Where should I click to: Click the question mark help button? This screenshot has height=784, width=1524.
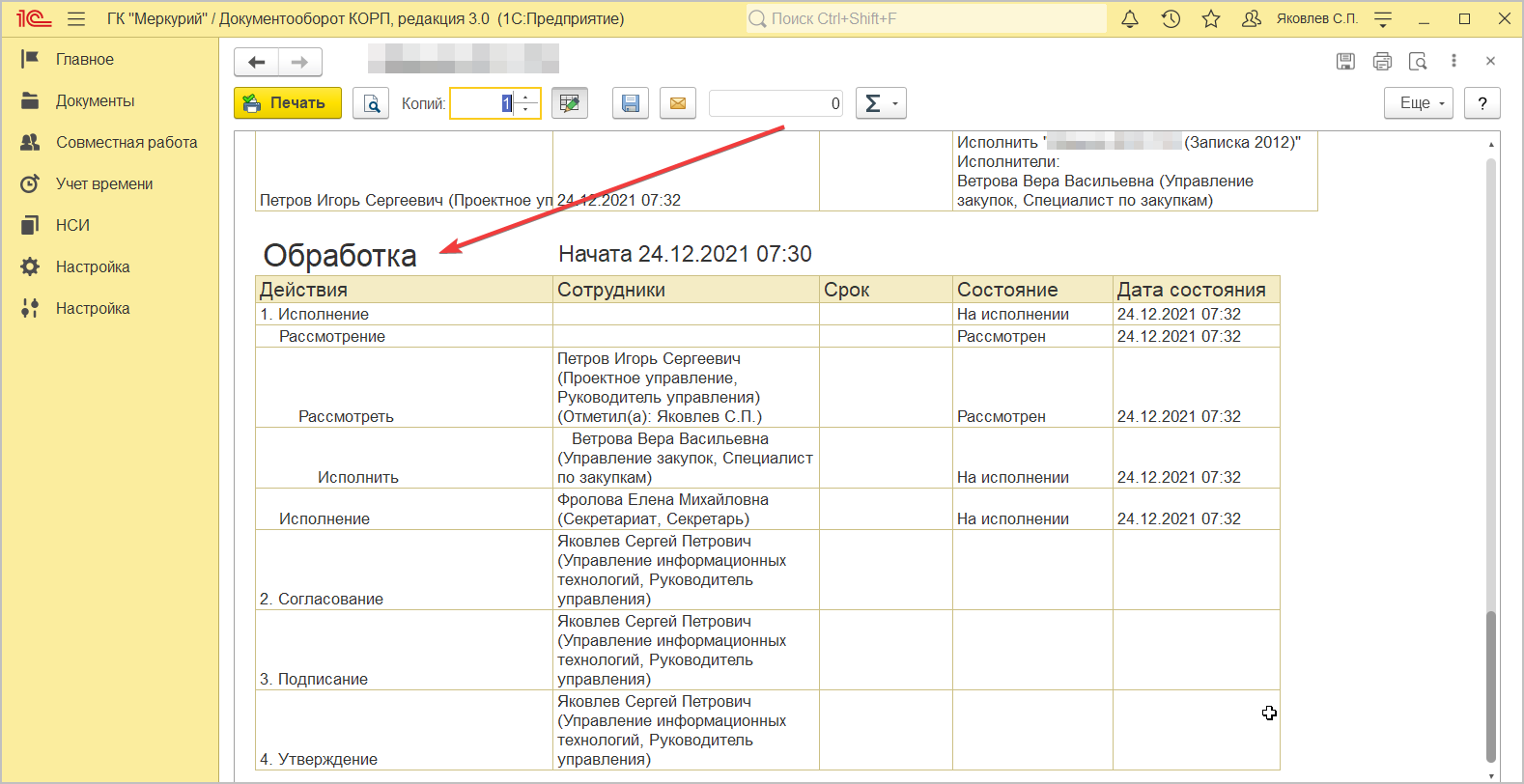1482,103
